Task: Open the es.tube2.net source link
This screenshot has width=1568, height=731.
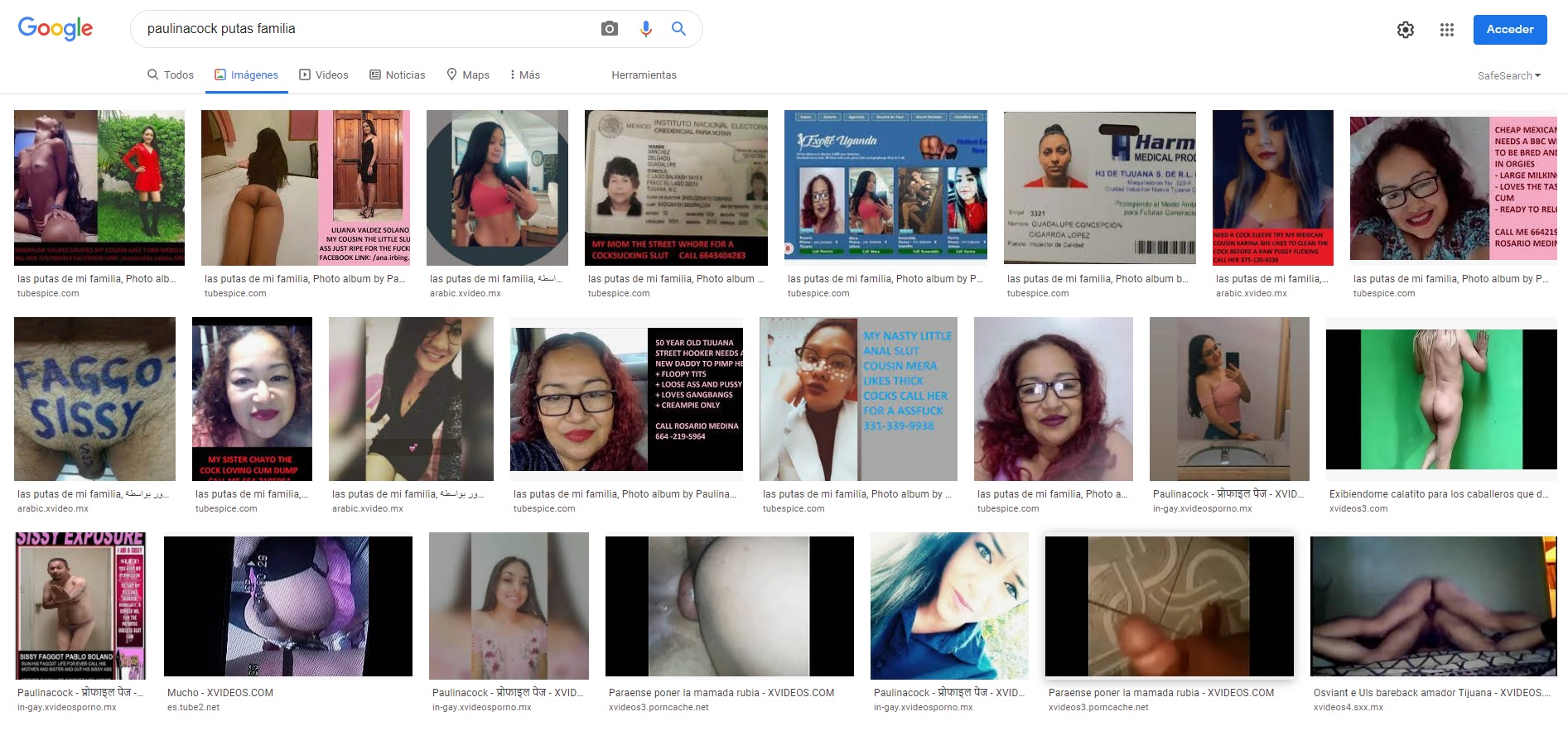Action: point(193,707)
